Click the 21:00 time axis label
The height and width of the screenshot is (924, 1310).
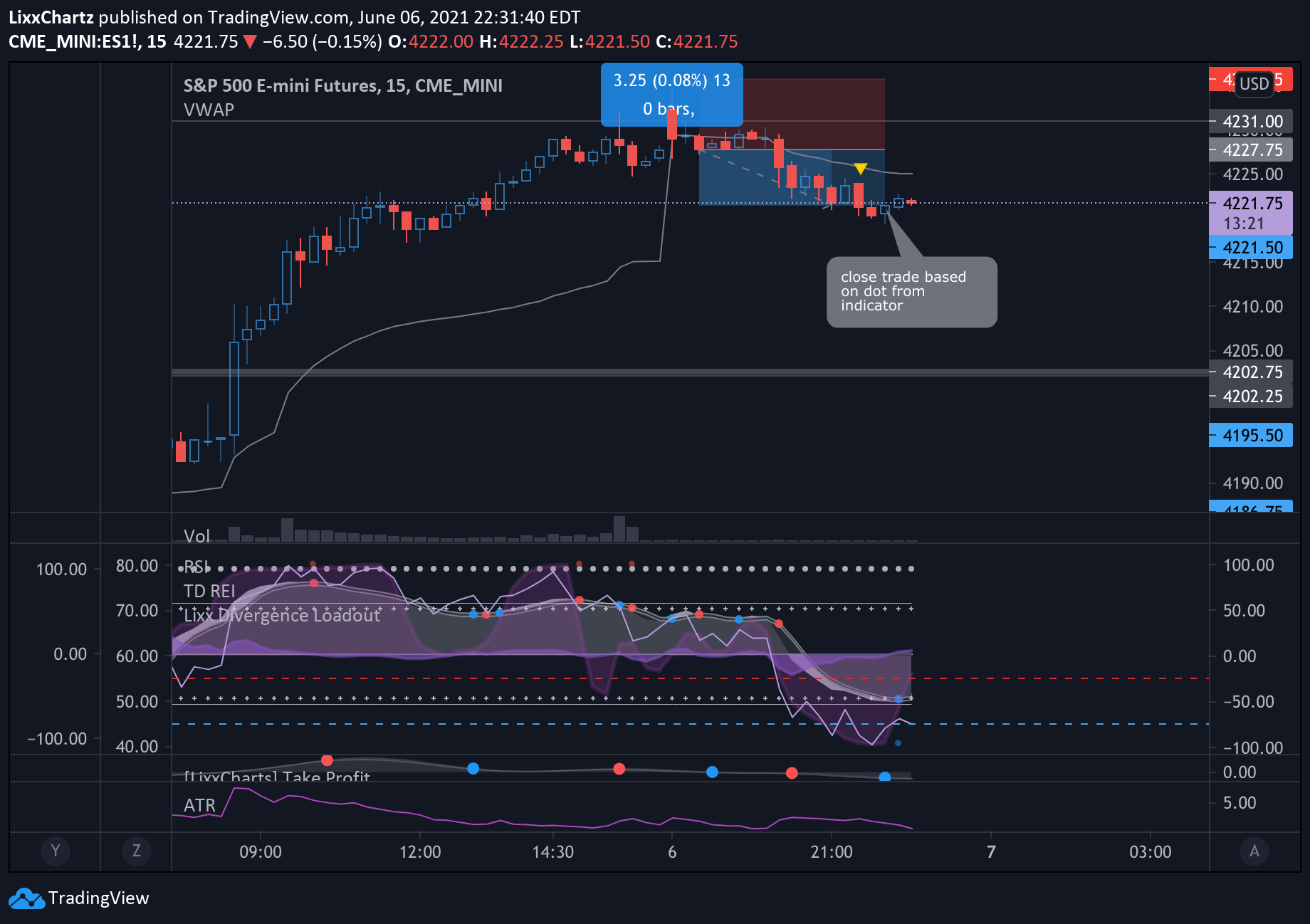832,851
